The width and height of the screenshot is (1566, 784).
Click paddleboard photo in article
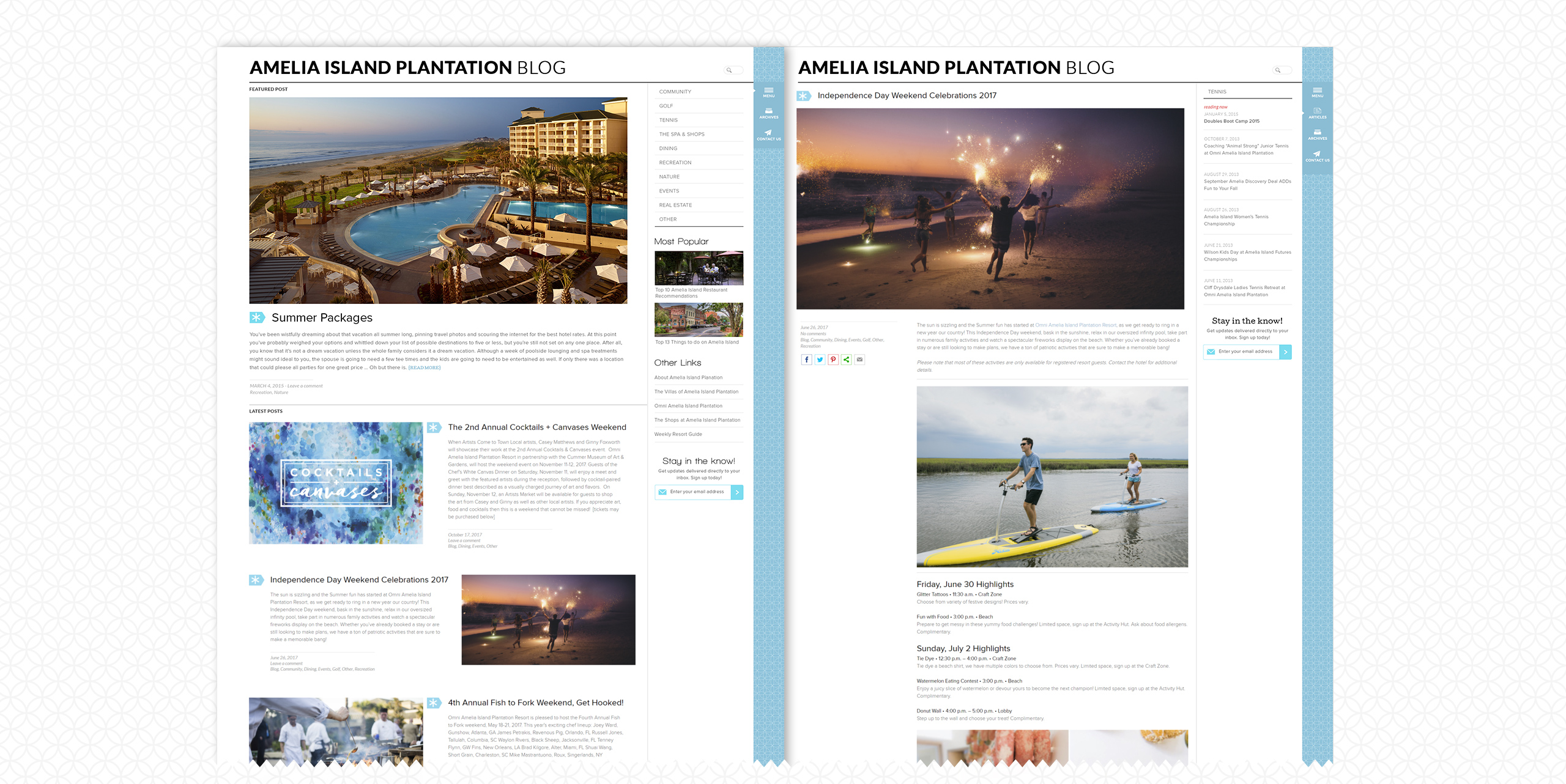(x=1052, y=476)
